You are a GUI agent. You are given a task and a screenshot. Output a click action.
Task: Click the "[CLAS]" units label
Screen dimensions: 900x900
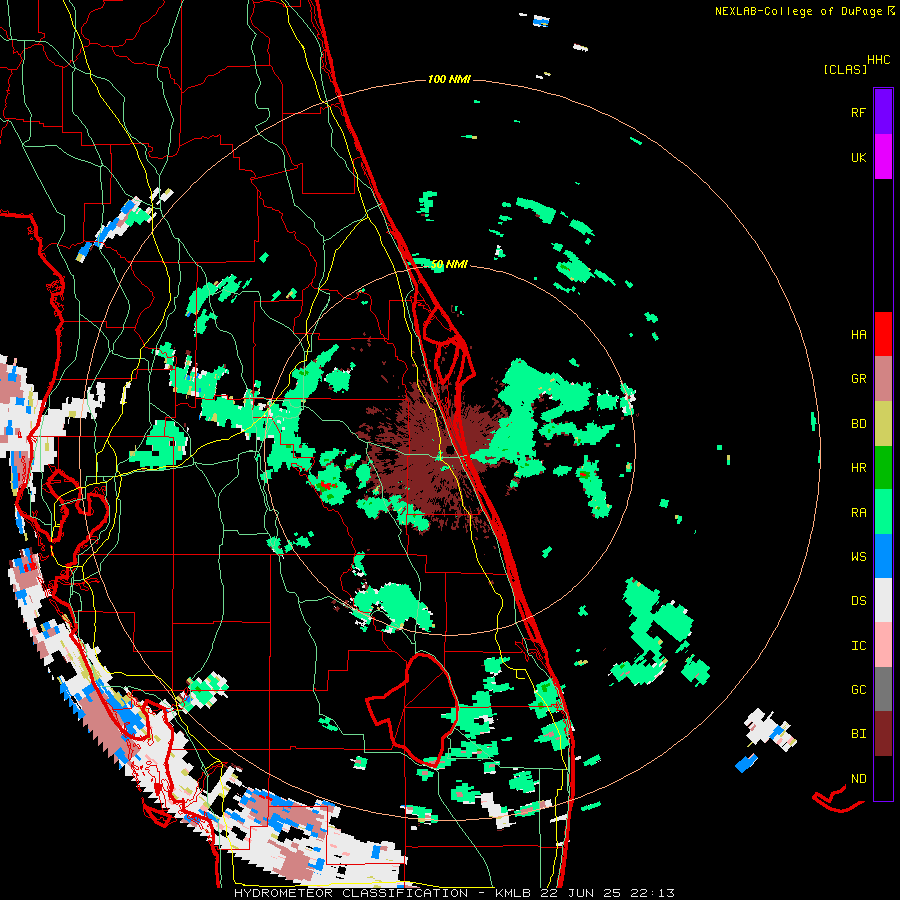(x=845, y=70)
